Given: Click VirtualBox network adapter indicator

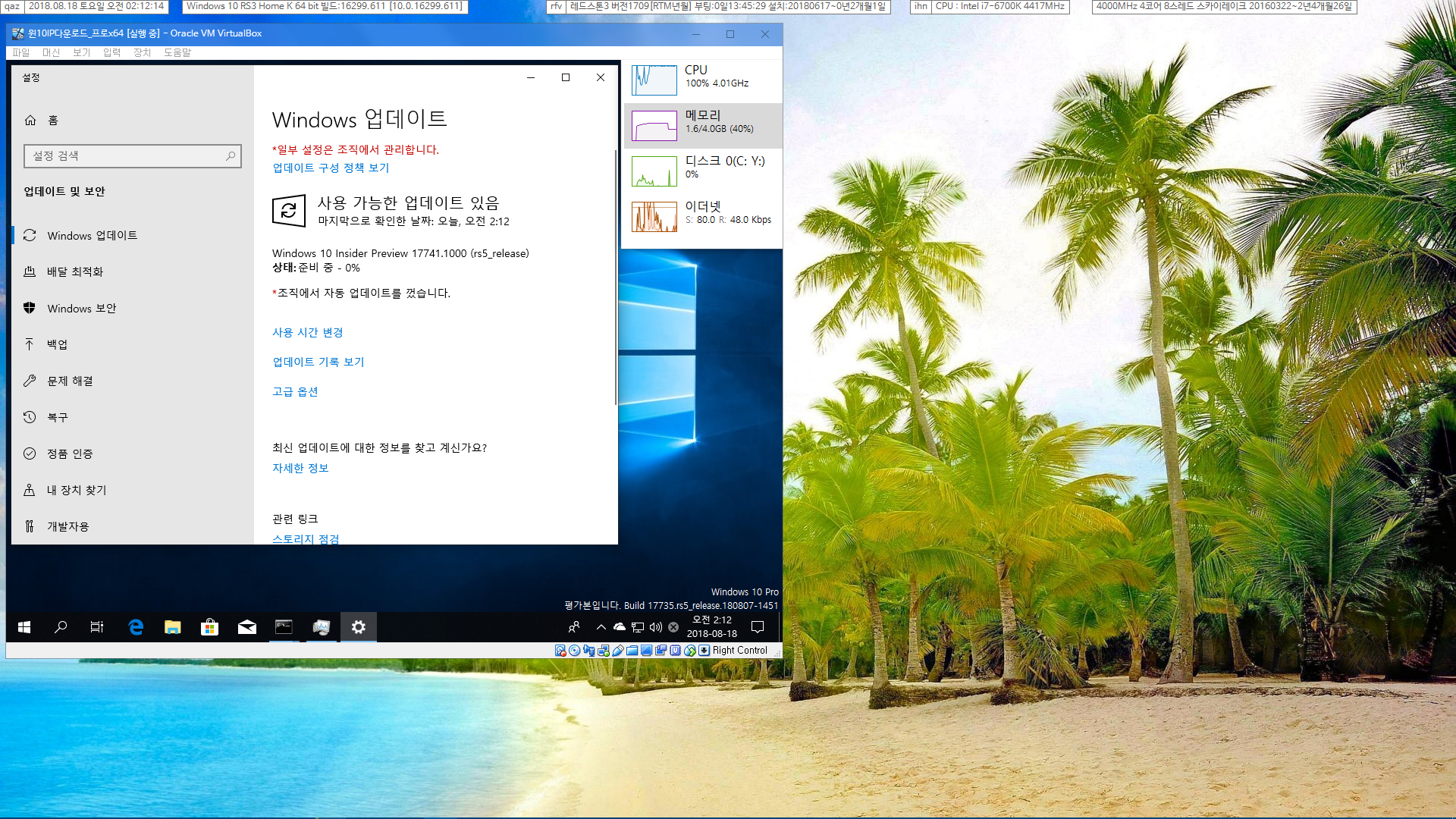Looking at the screenshot, I should (604, 651).
